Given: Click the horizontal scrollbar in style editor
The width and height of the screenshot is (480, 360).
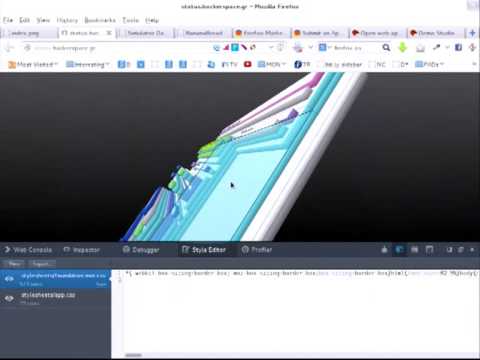Looking at the screenshot, I should pos(134,355).
